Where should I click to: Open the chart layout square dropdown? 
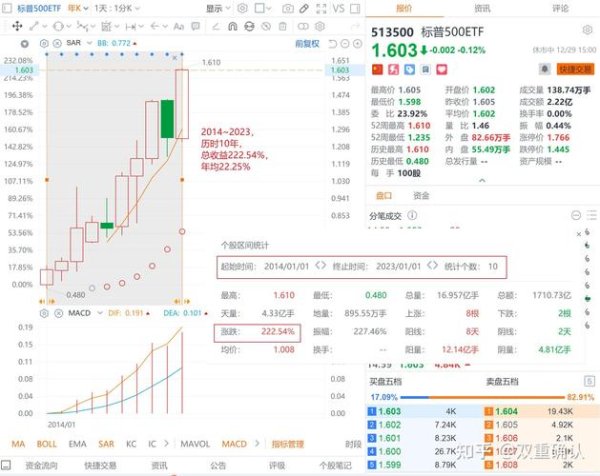coord(263,8)
